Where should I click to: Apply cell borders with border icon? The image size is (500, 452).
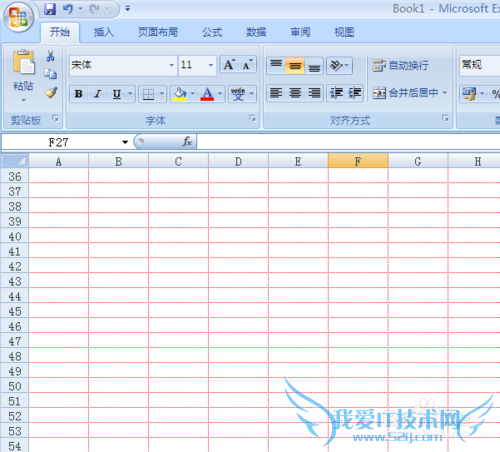(x=148, y=94)
